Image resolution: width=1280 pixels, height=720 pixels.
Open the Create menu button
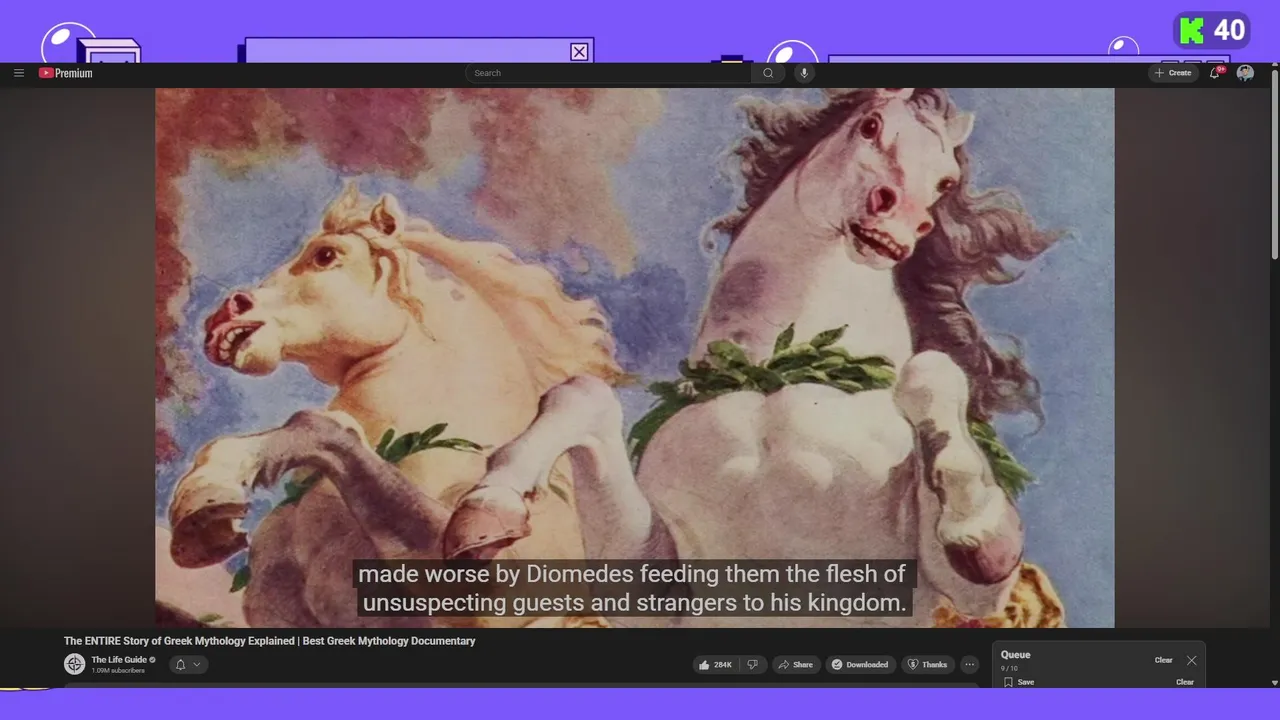1173,73
